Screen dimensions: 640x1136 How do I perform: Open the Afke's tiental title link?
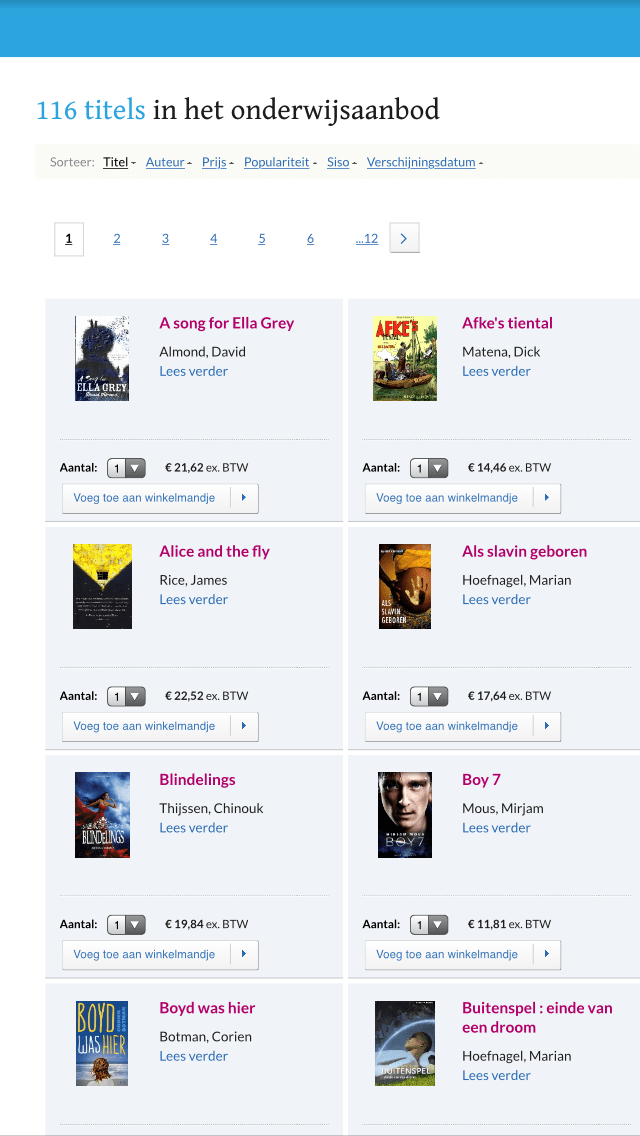tap(507, 323)
